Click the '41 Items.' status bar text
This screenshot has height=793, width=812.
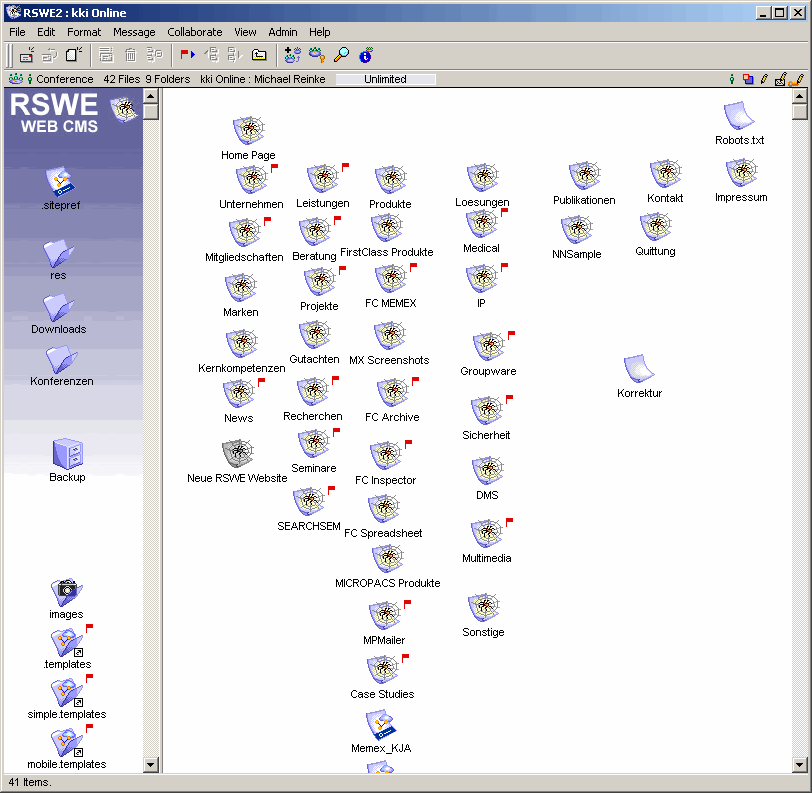(30, 782)
